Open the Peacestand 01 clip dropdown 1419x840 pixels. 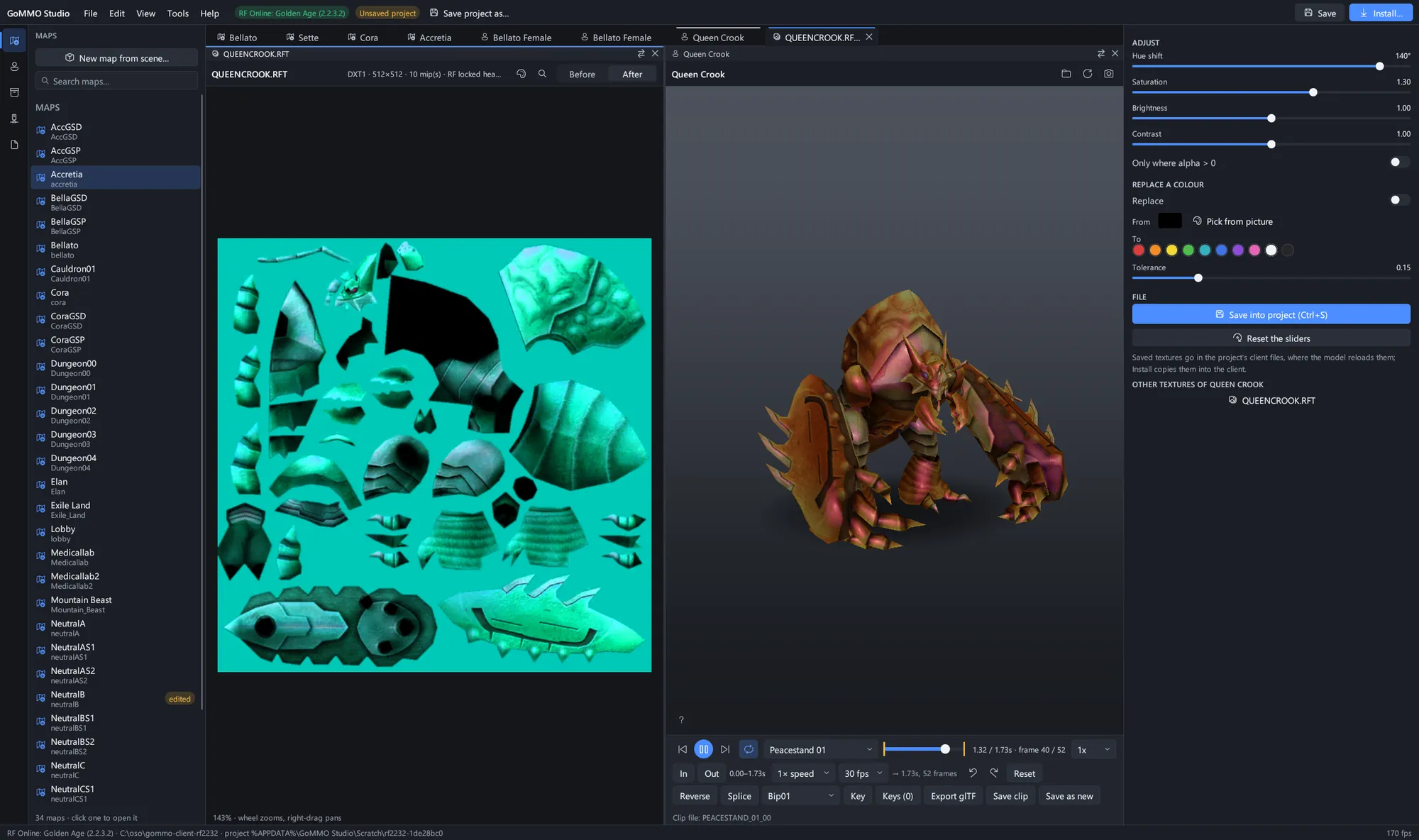click(x=819, y=749)
